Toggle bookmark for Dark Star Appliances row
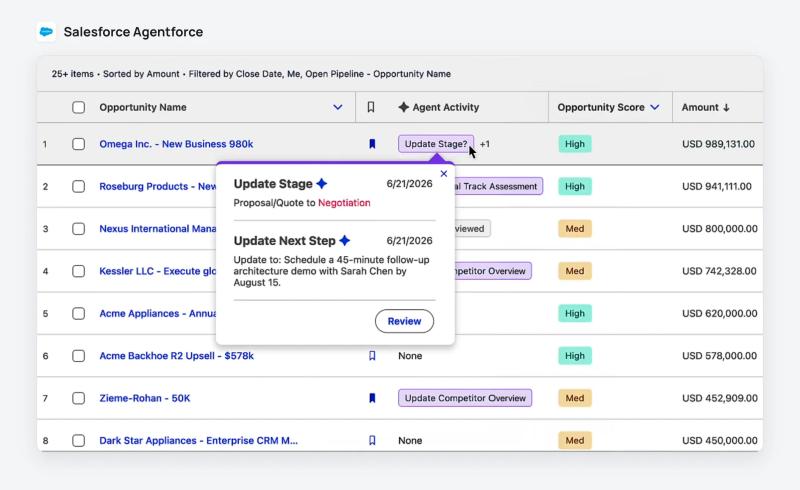The image size is (800, 490). tap(372, 440)
